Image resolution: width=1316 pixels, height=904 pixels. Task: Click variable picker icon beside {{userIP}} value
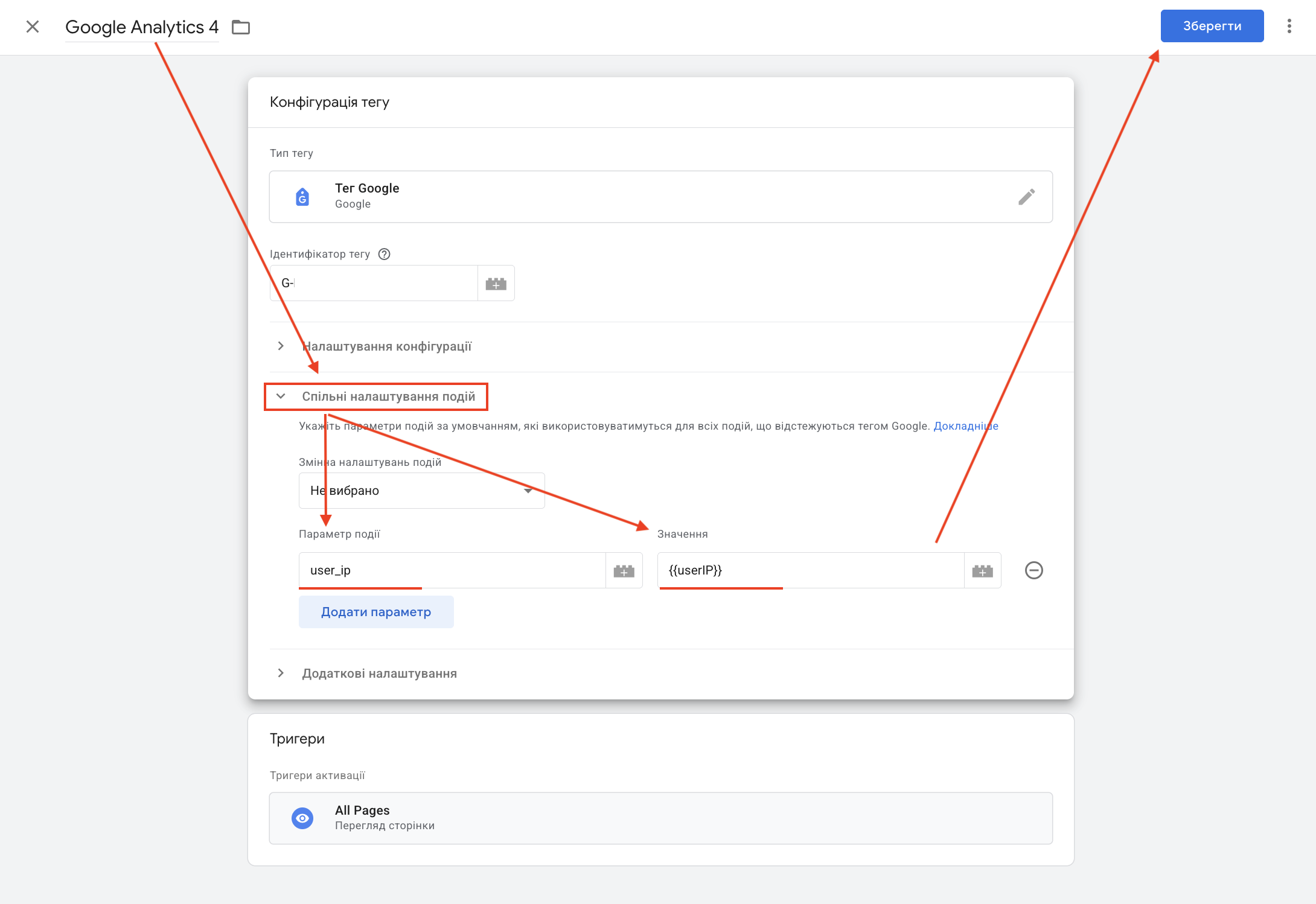pyautogui.click(x=982, y=571)
